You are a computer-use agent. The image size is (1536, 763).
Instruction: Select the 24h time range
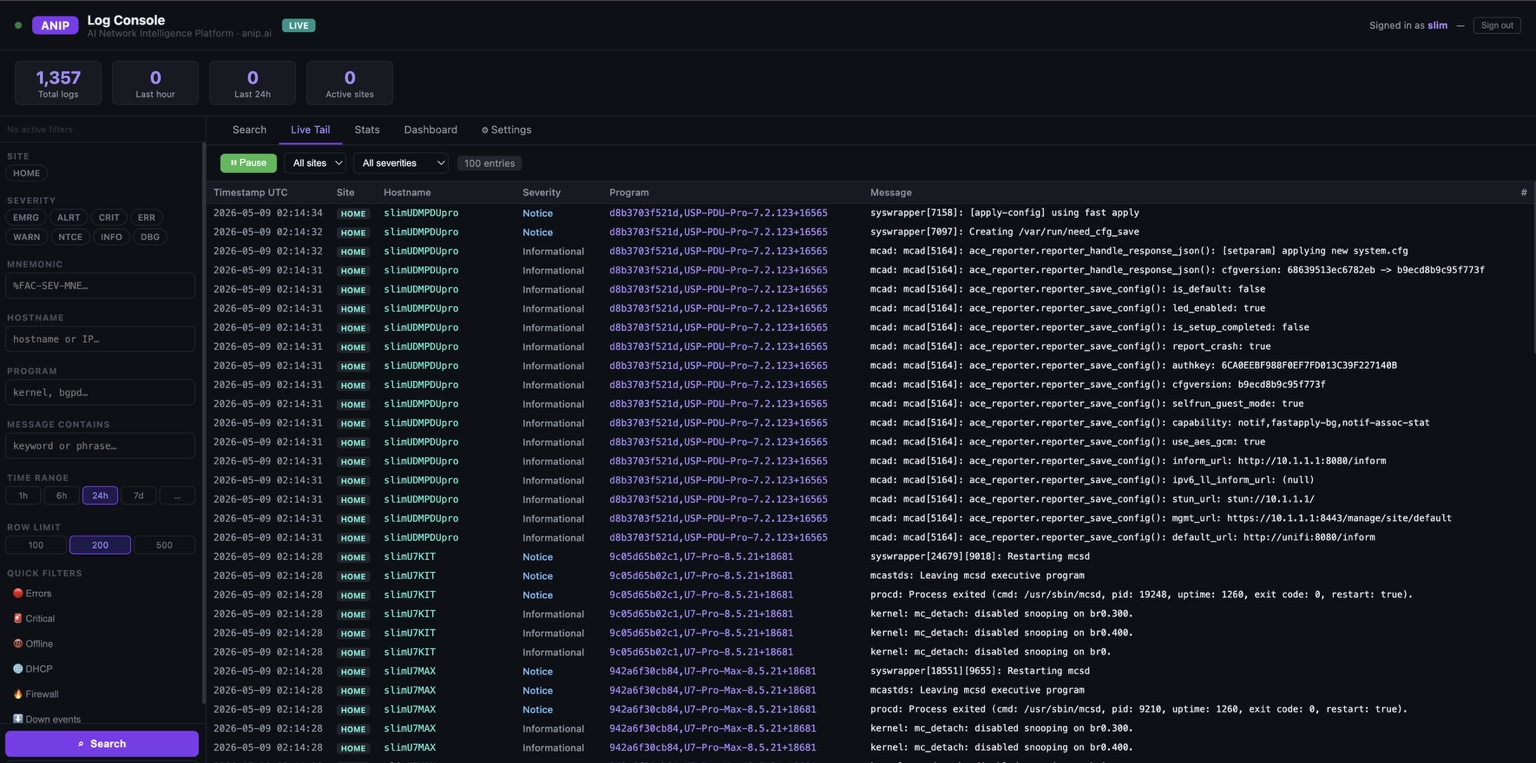pyautogui.click(x=100, y=495)
